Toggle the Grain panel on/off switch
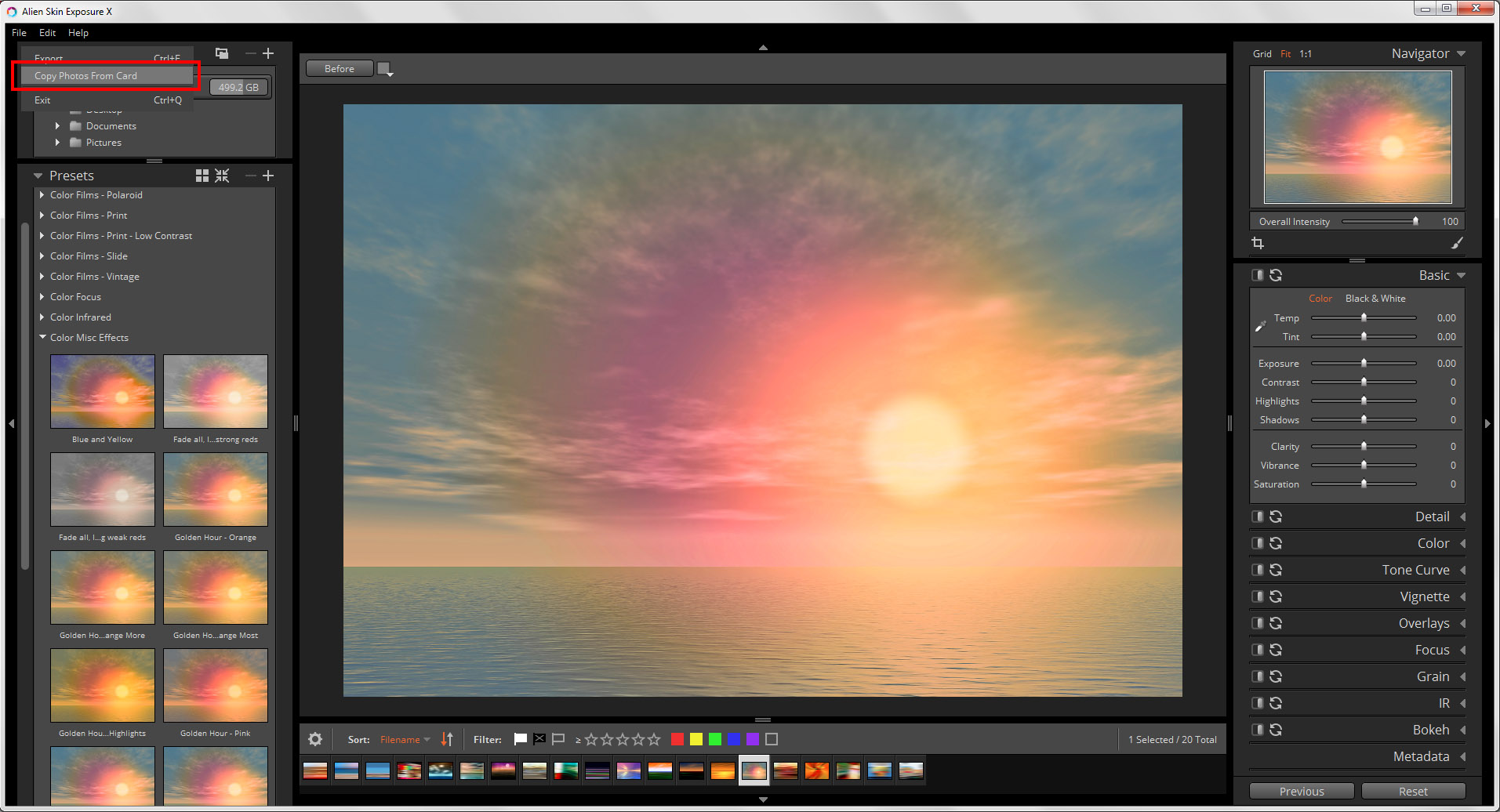 coord(1258,676)
